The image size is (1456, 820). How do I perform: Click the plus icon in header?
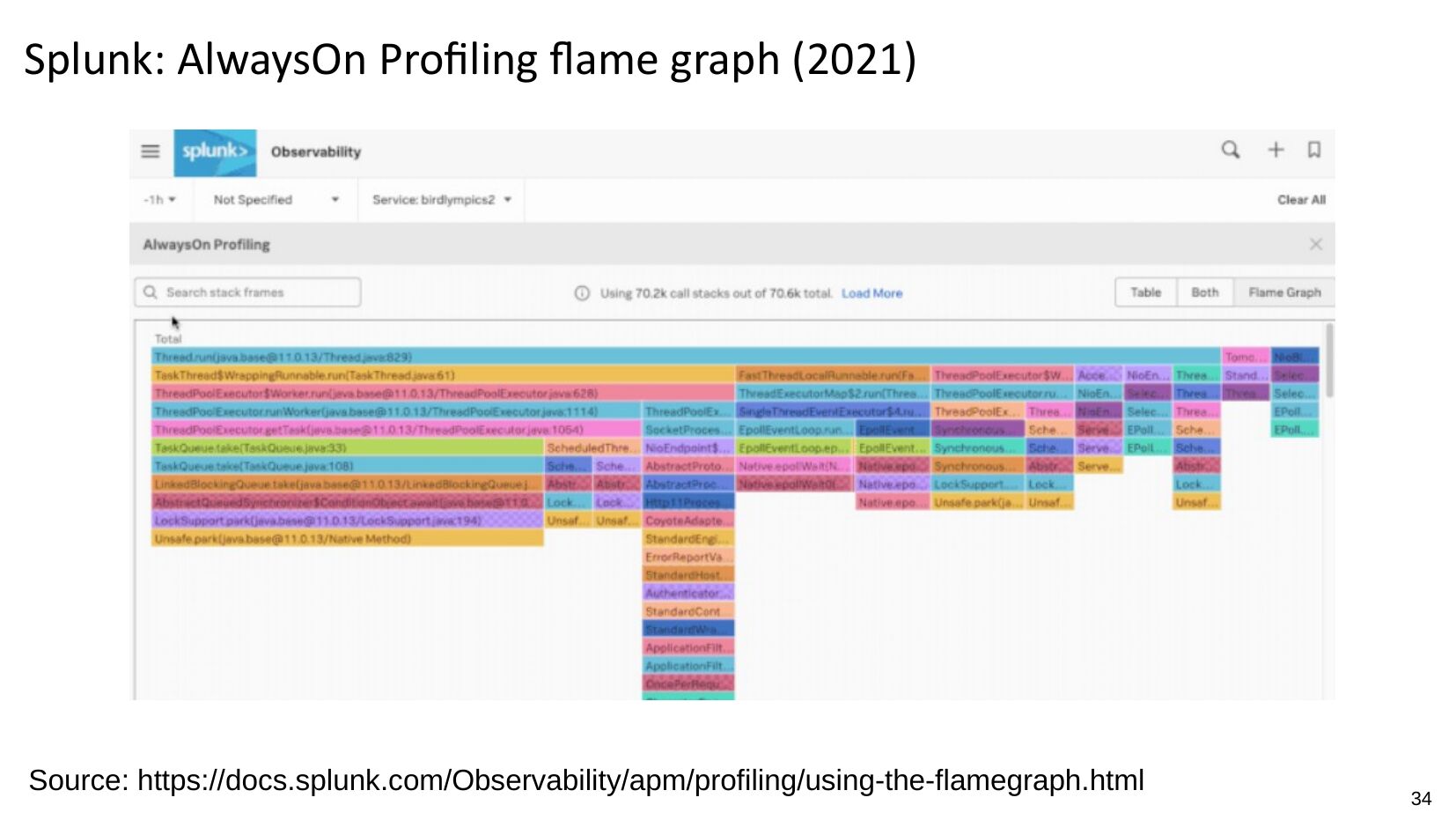[x=1276, y=151]
